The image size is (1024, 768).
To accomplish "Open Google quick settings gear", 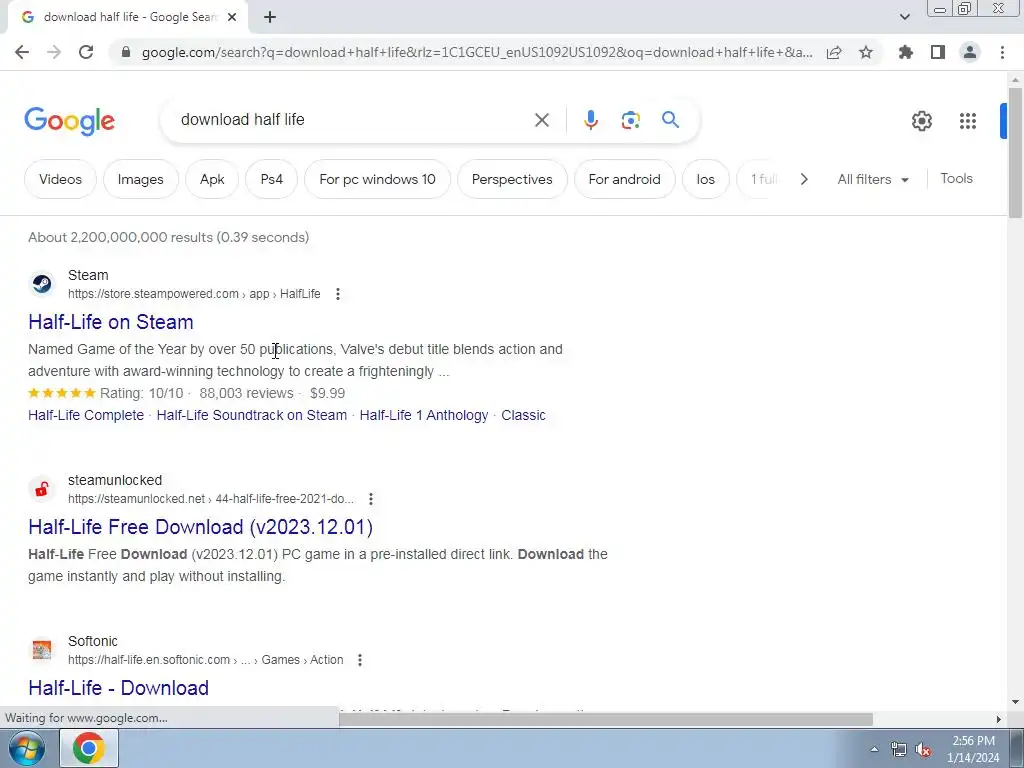I will (921, 121).
